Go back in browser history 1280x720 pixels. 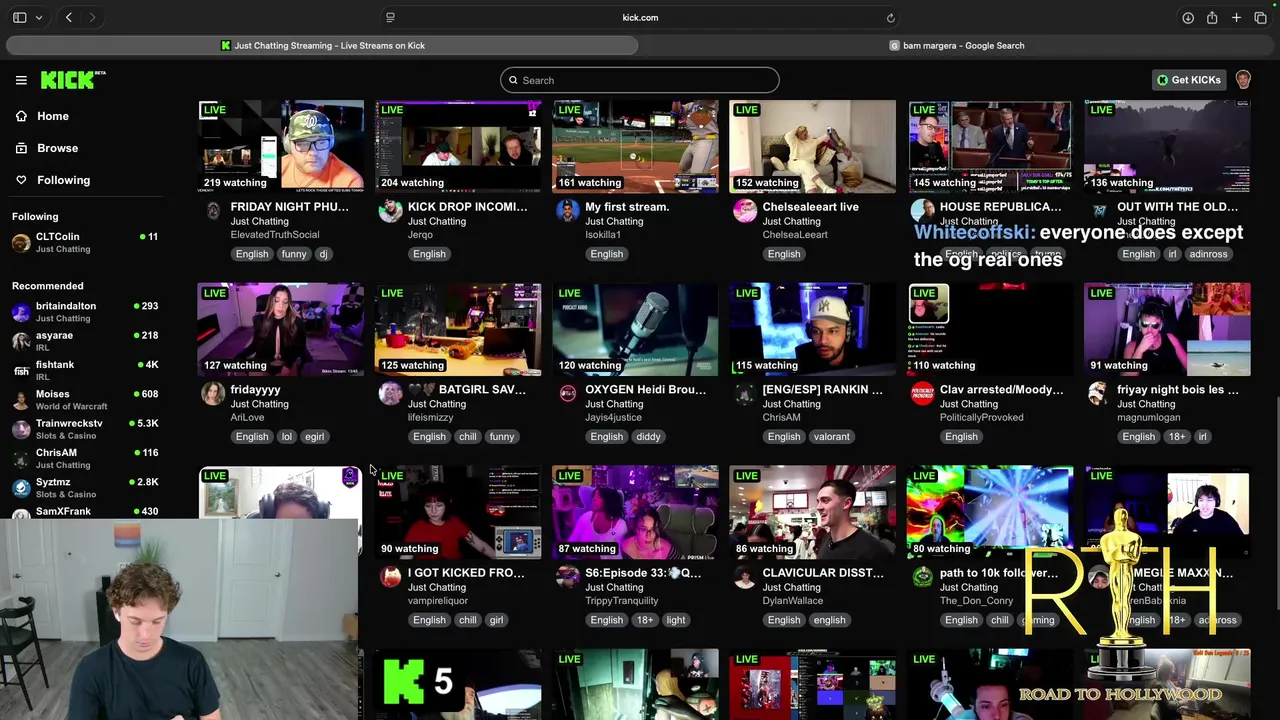tap(69, 17)
